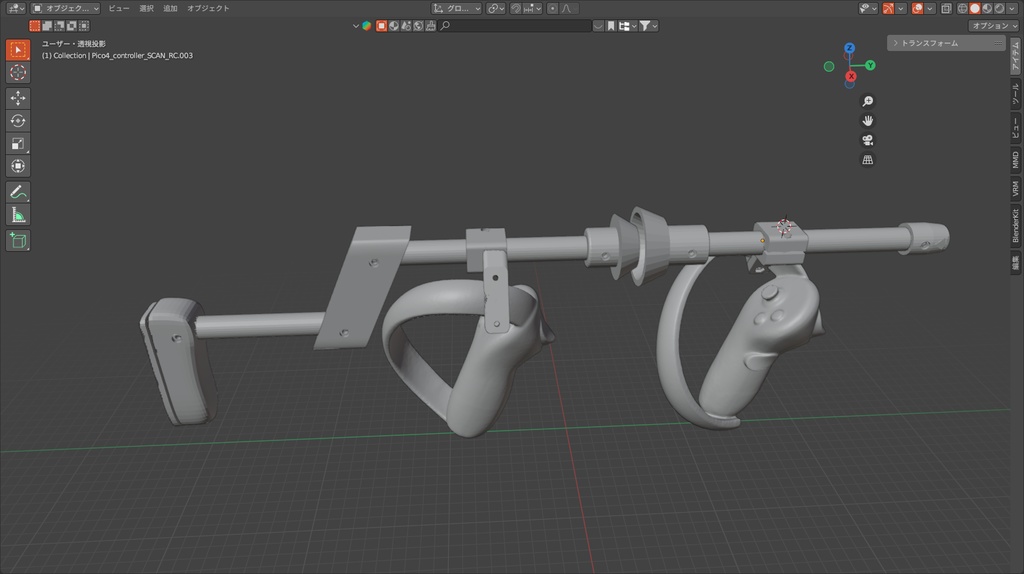The height and width of the screenshot is (574, 1024).
Task: Switch to rendered viewport shading
Action: tap(999, 8)
